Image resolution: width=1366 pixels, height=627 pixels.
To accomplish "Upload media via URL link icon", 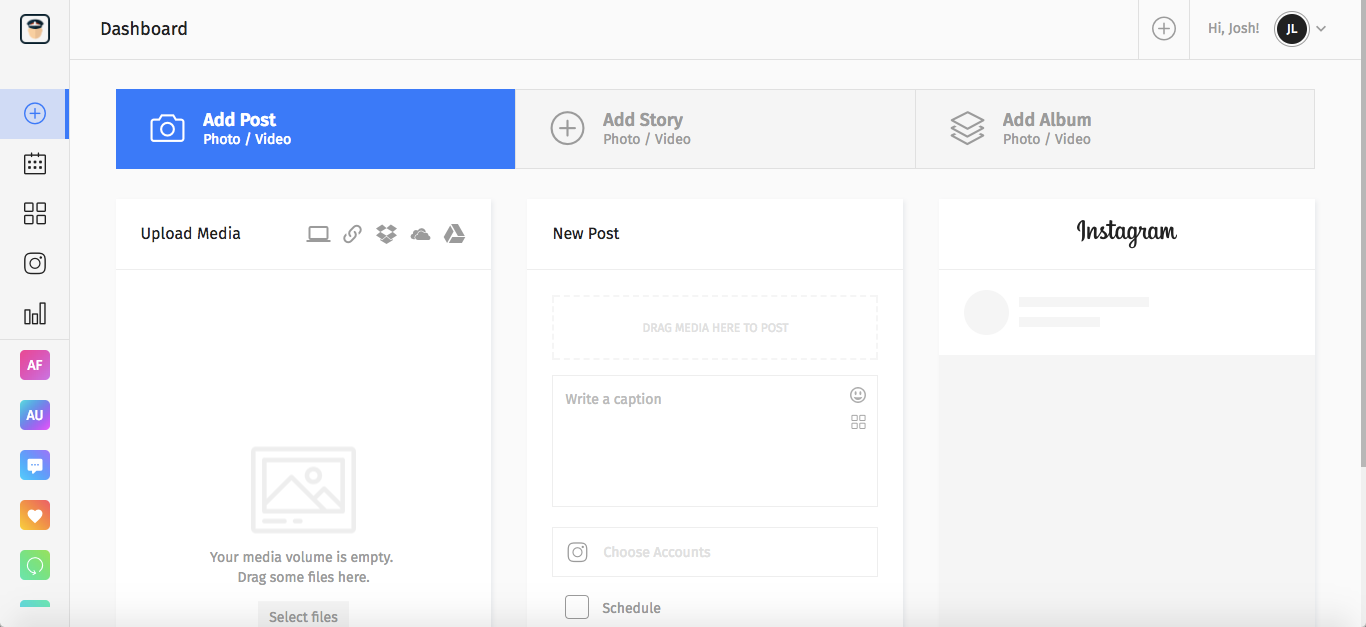I will click(x=352, y=234).
